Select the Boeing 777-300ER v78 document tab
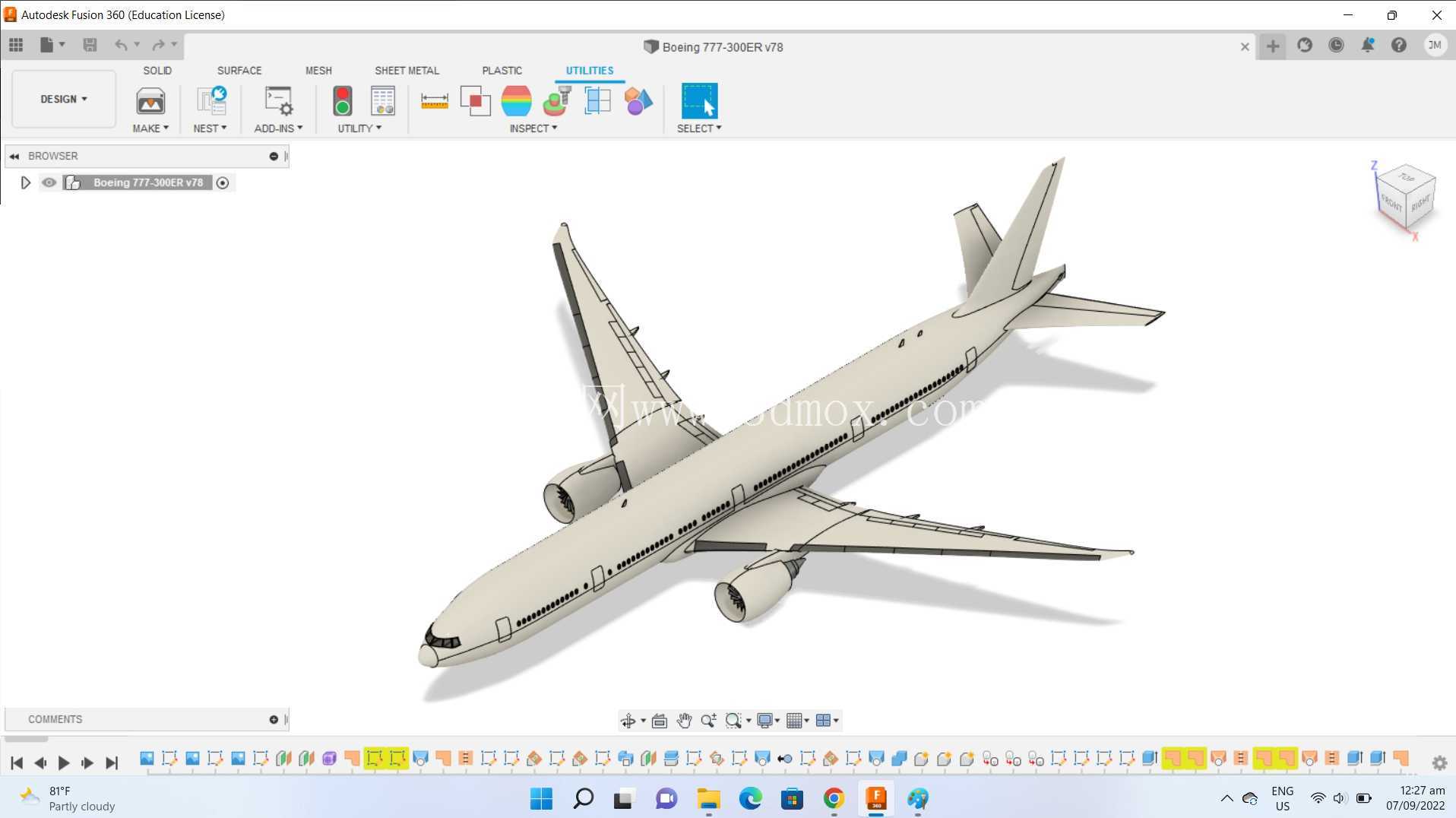 coord(714,47)
